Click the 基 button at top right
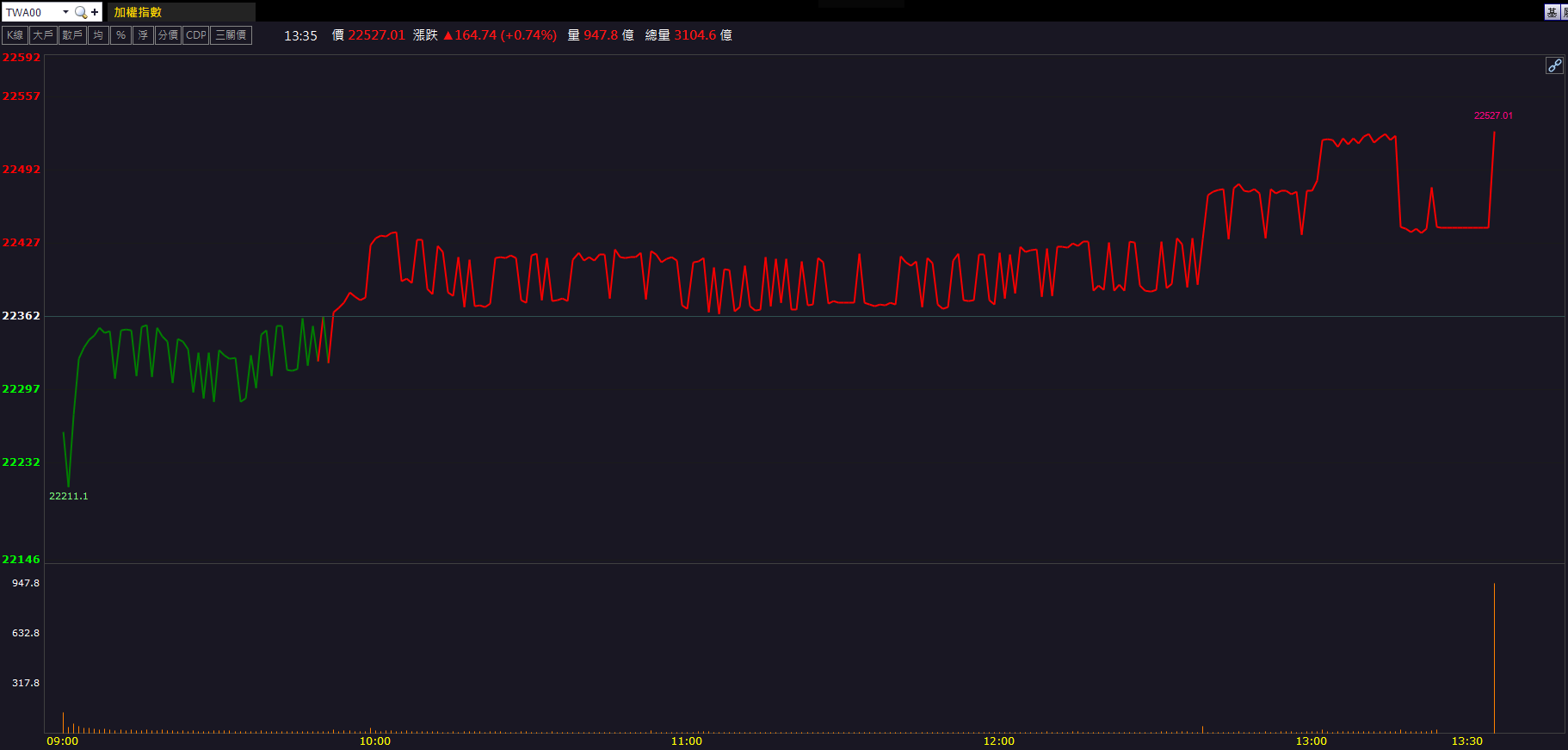 click(x=1552, y=12)
